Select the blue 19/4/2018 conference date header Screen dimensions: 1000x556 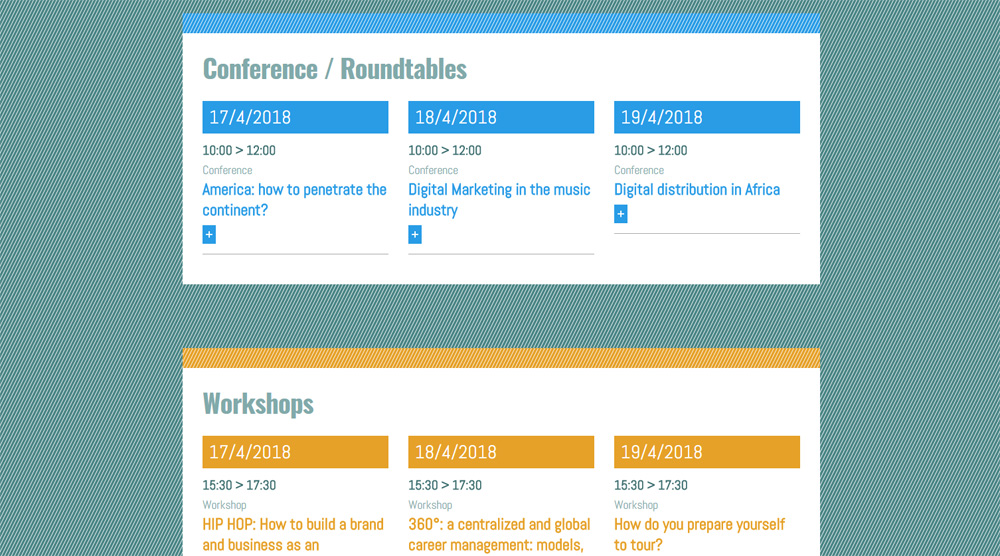[x=707, y=117]
